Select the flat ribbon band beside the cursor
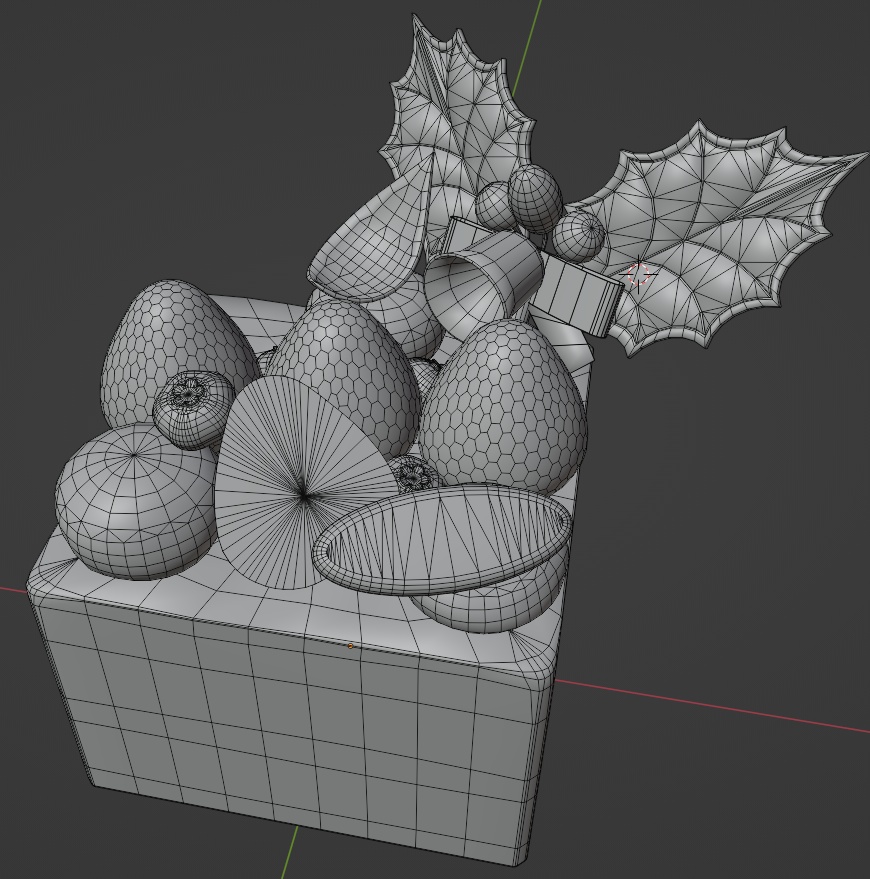The height and width of the screenshot is (879, 870). (x=577, y=293)
